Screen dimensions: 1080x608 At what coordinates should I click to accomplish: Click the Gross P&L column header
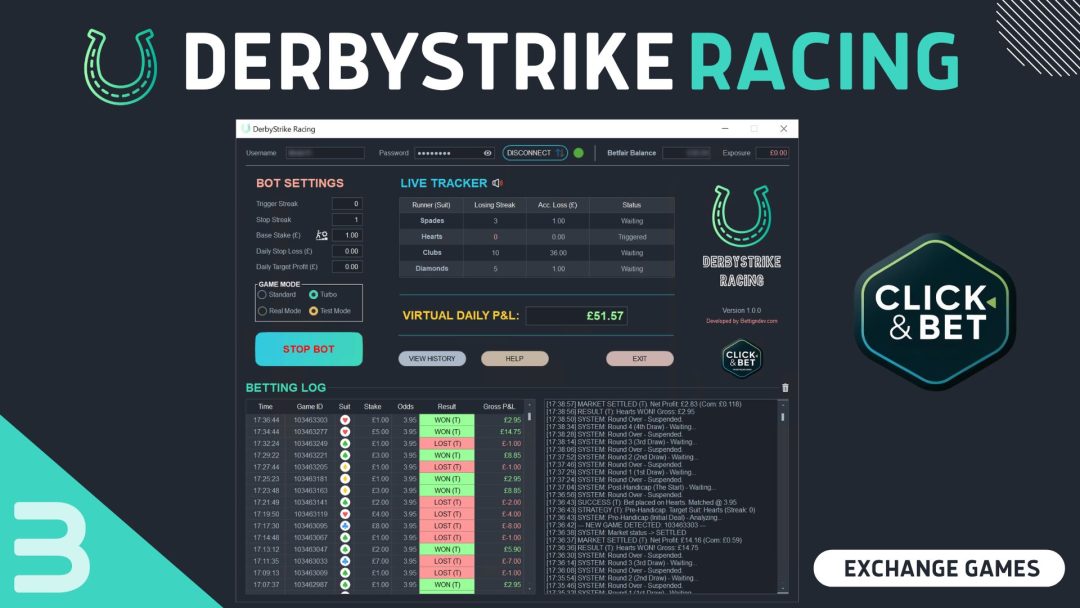pyautogui.click(x=499, y=407)
